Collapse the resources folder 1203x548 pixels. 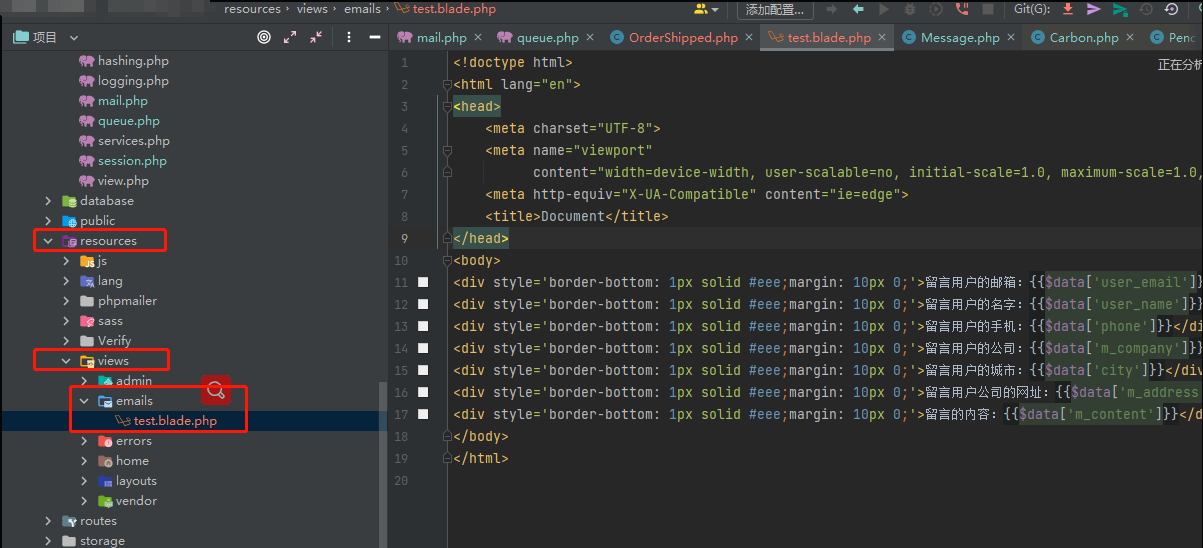[48, 241]
